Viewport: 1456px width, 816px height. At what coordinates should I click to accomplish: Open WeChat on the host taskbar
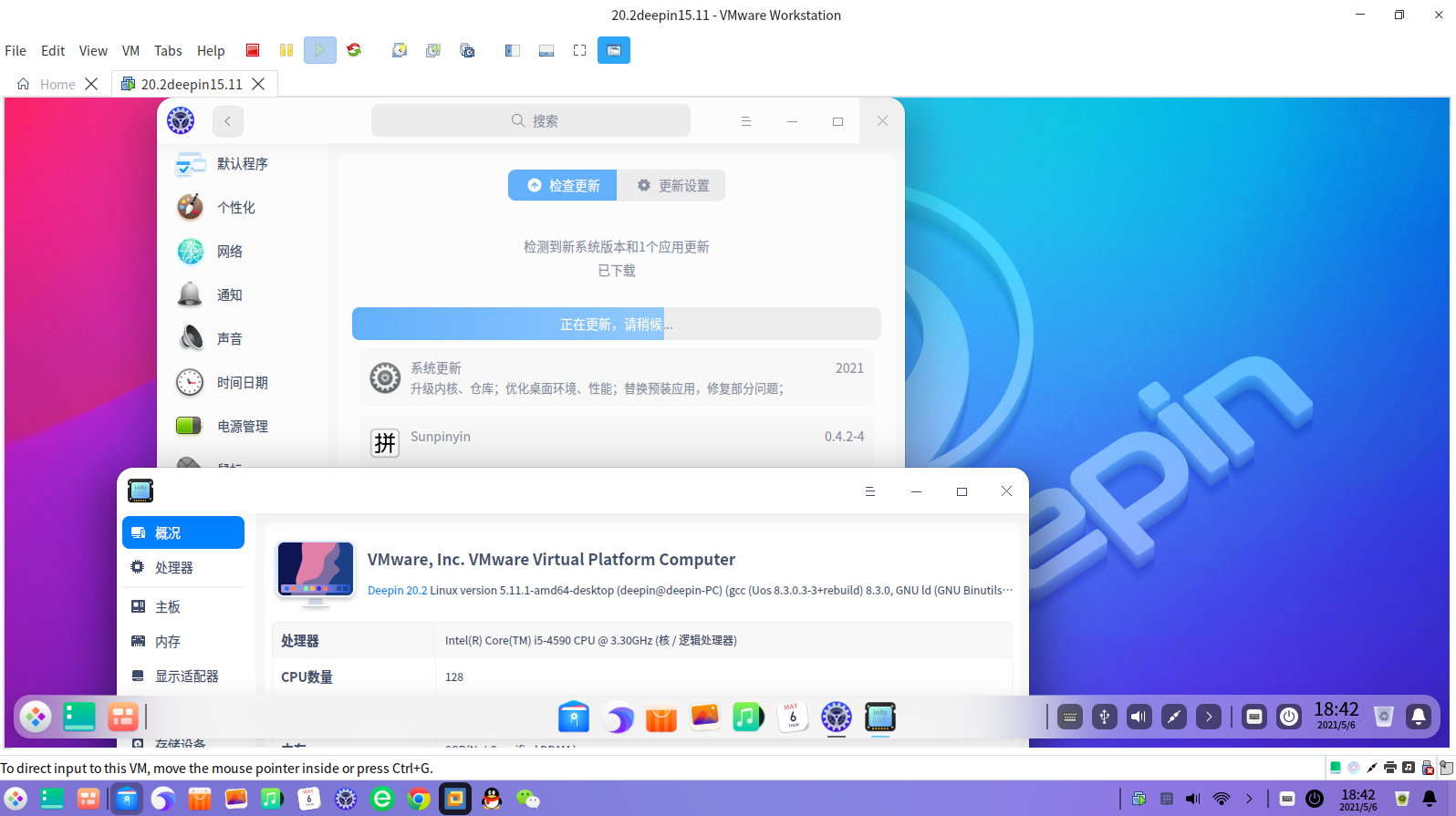pos(528,799)
